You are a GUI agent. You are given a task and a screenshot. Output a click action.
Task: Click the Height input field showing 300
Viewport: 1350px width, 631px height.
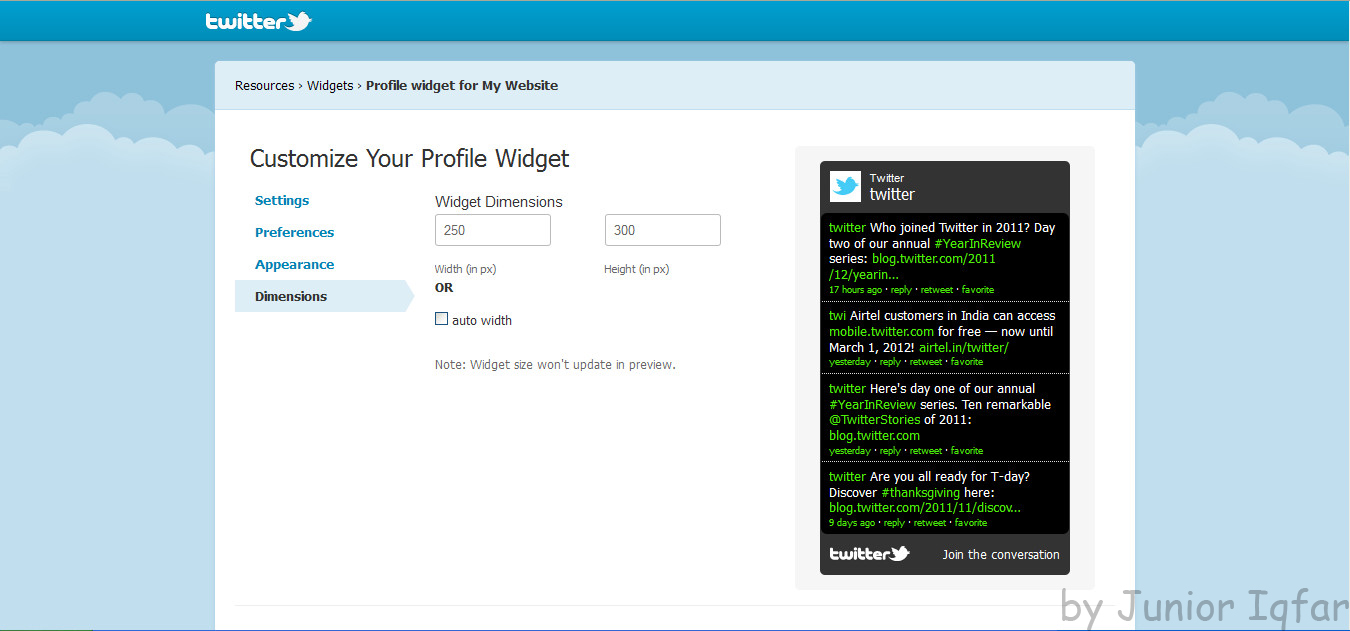pos(663,230)
